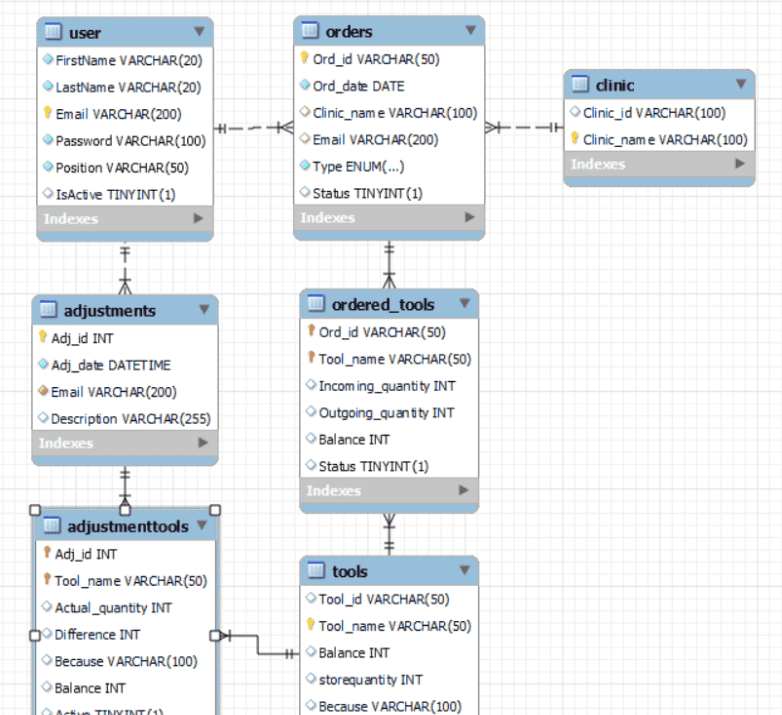The height and width of the screenshot is (715, 782).
Task: Click the key icon of ordered_tools Tool_name
Action: pyautogui.click(x=311, y=358)
